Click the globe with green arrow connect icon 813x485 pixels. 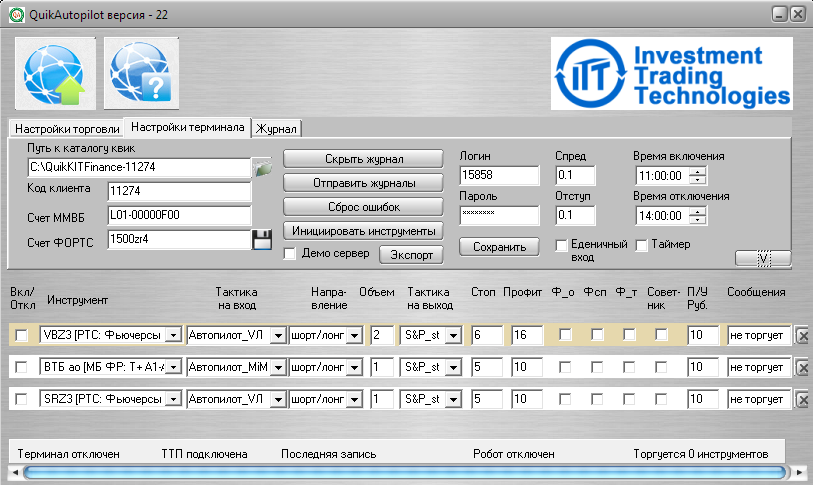pos(55,73)
